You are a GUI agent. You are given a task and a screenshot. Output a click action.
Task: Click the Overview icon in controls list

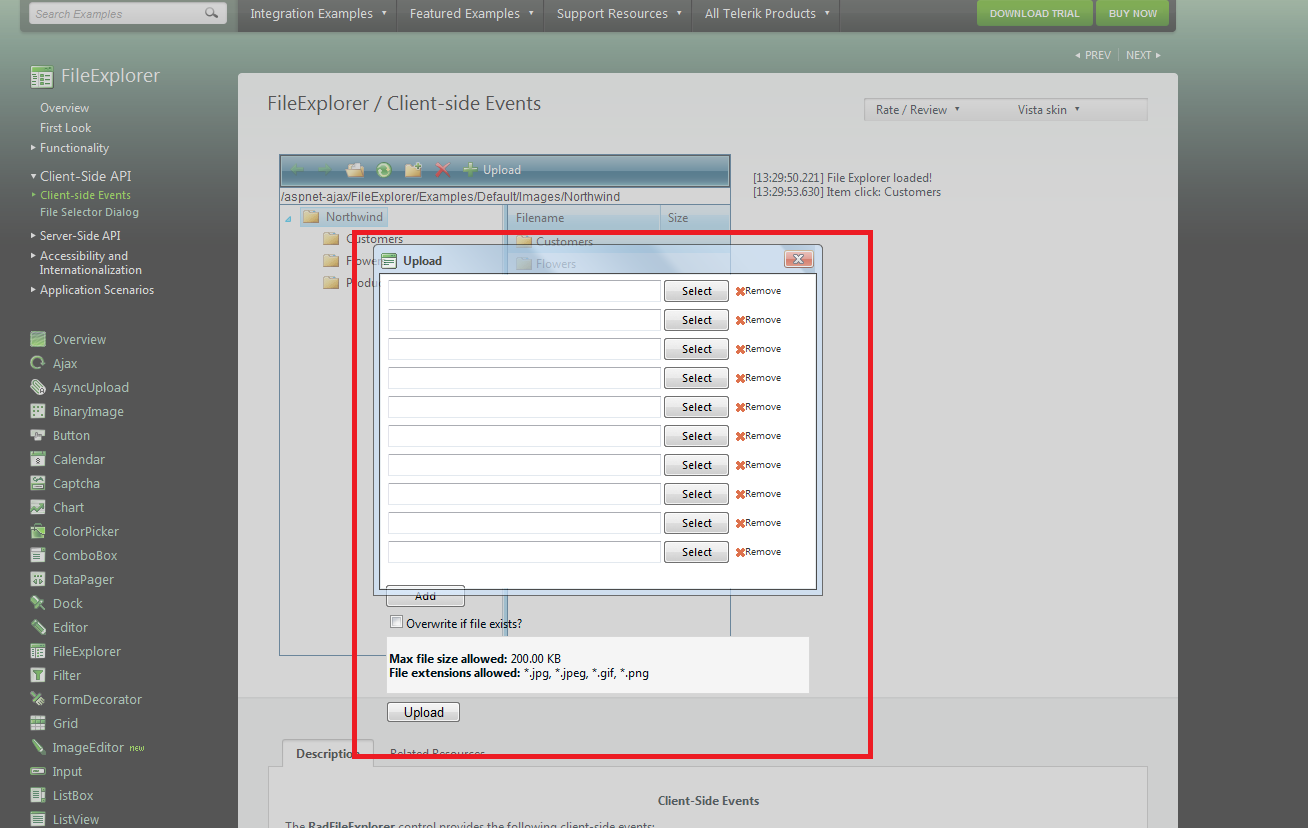[x=38, y=339]
